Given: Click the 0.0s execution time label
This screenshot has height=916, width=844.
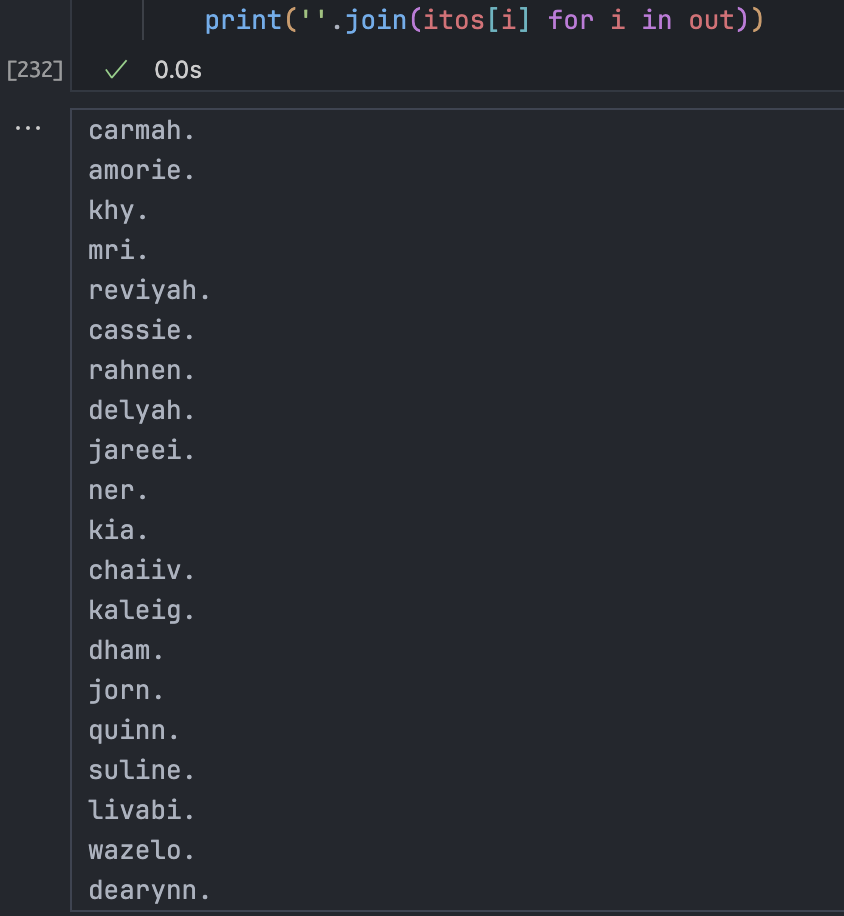Looking at the screenshot, I should point(178,70).
